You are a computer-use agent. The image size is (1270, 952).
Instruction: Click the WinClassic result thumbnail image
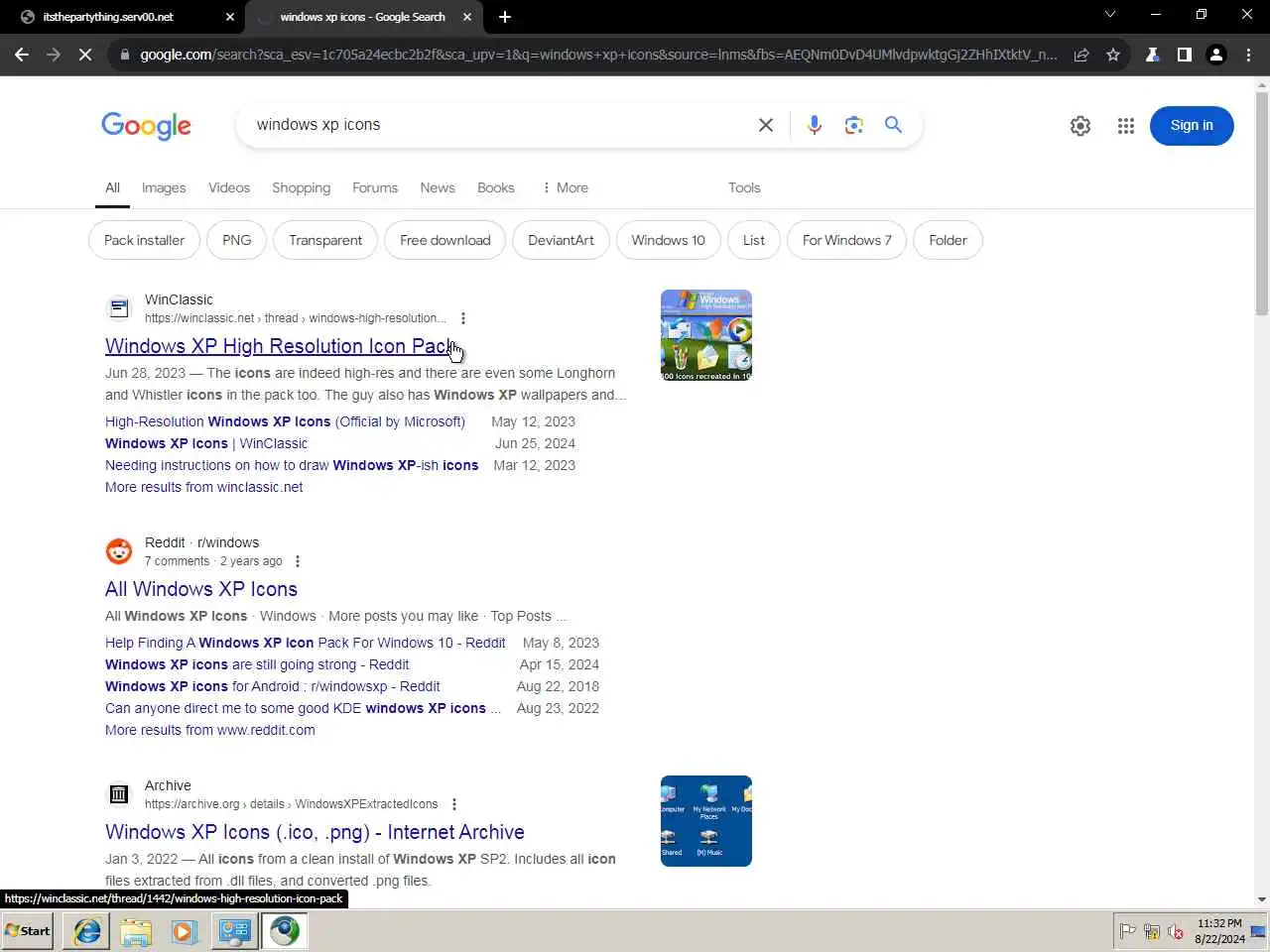pos(706,335)
